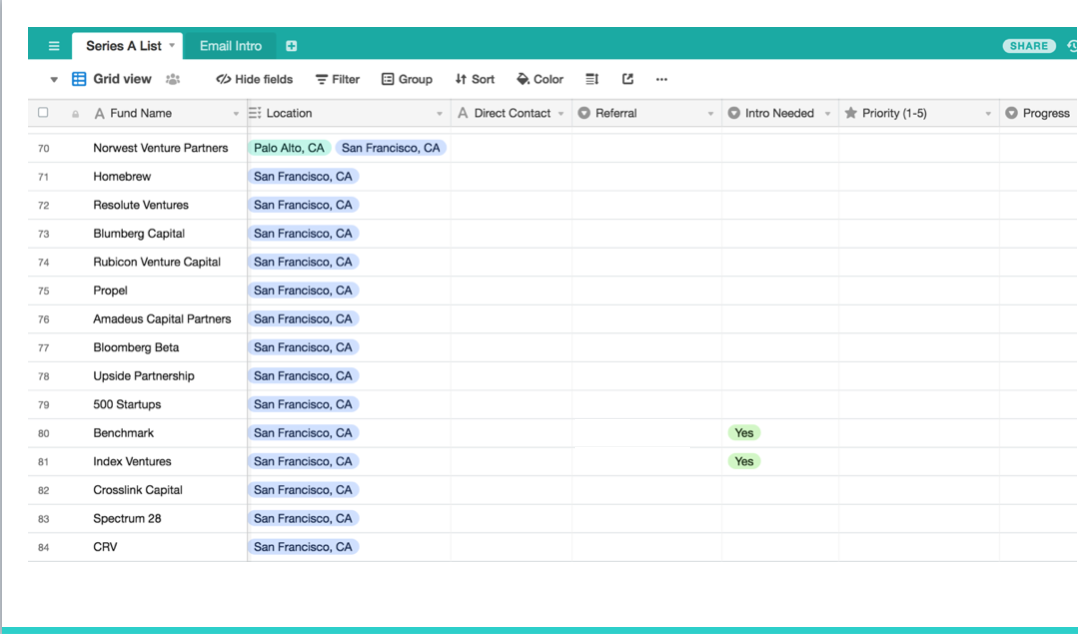Click the Direct Contact cell for Benchmark
Screen dimensions: 1078x634
[x=512, y=433]
